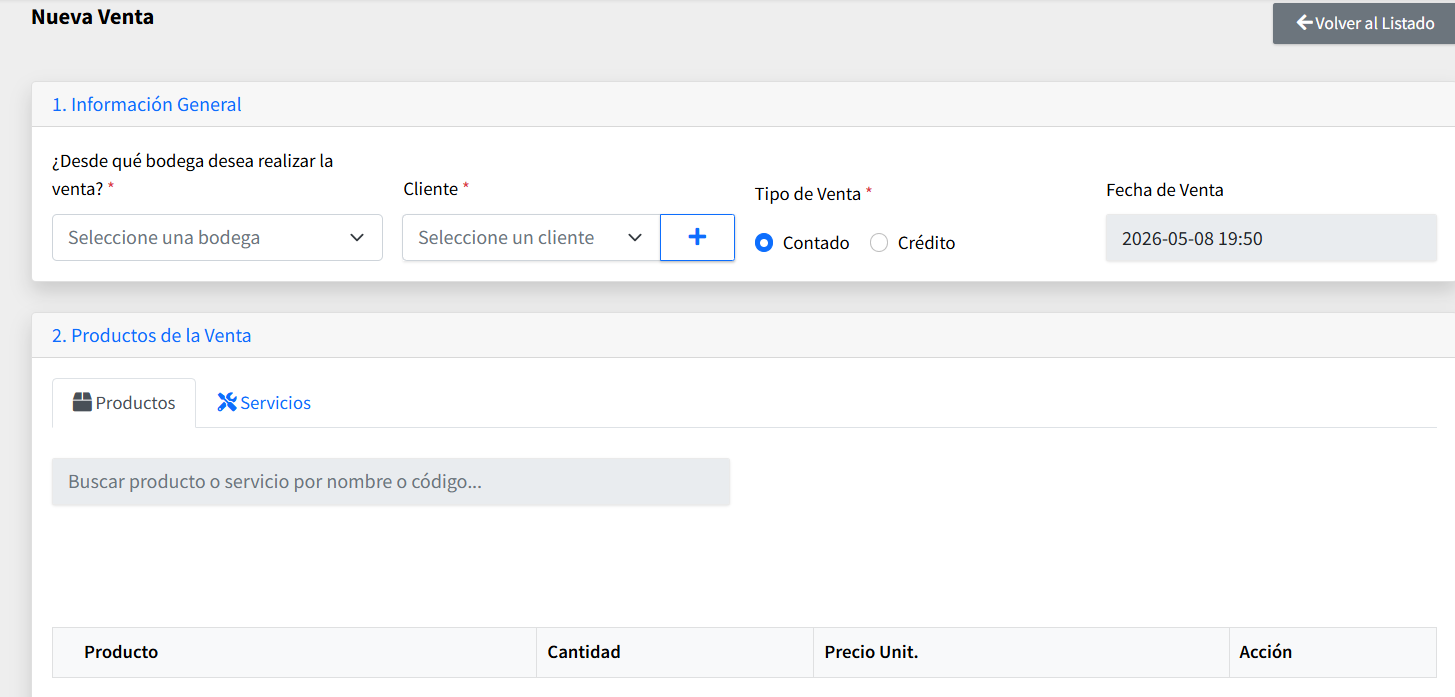Click the back arrow icon on Volver
This screenshot has width=1455, height=697.
click(x=1304, y=22)
